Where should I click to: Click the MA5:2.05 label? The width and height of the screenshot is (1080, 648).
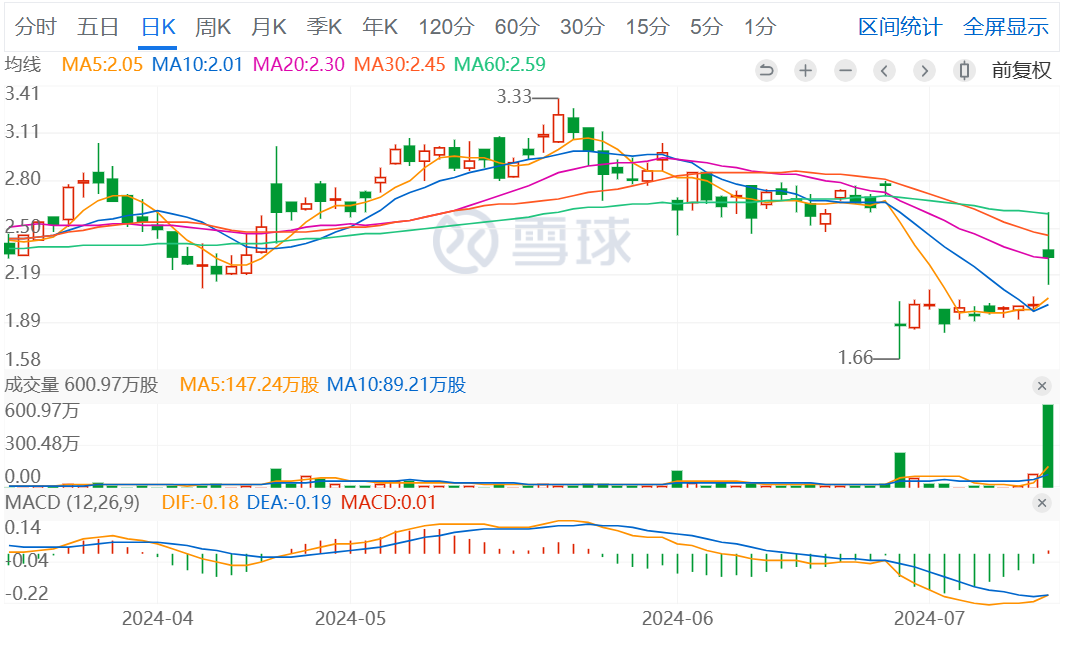point(102,65)
